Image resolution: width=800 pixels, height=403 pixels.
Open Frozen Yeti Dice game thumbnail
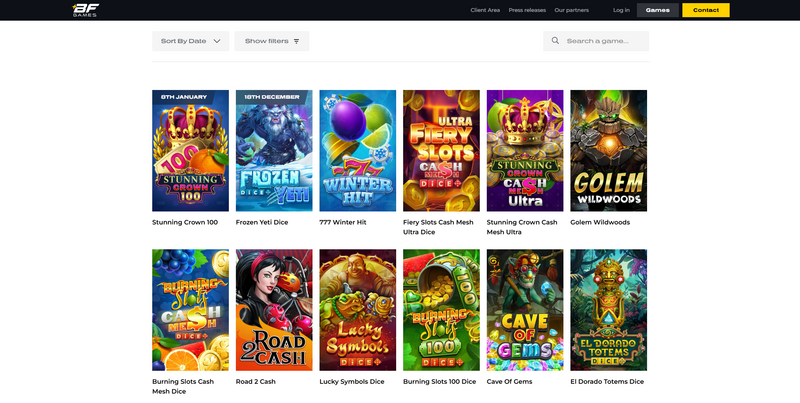(x=274, y=150)
